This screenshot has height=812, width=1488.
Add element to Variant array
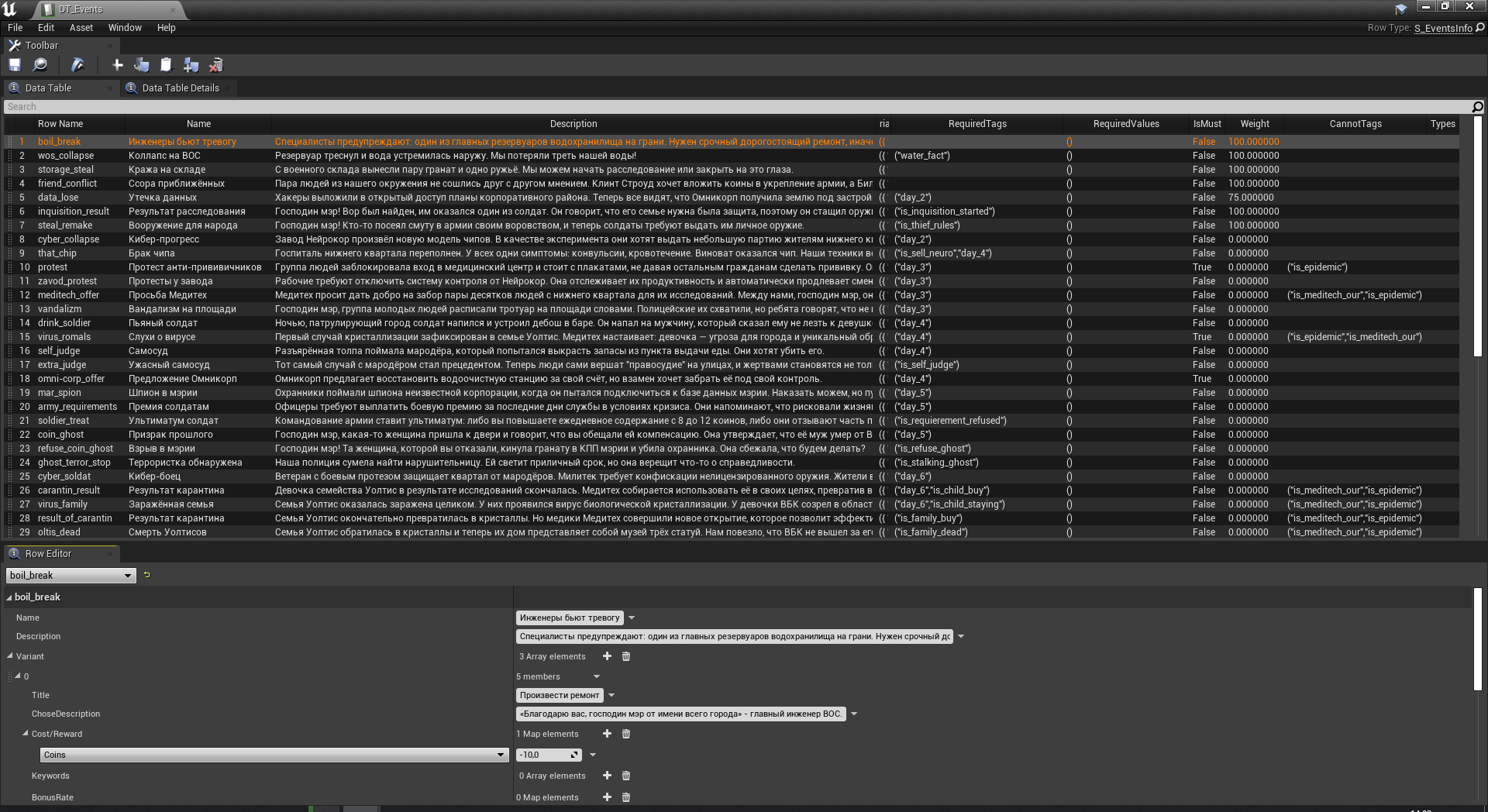(x=607, y=656)
